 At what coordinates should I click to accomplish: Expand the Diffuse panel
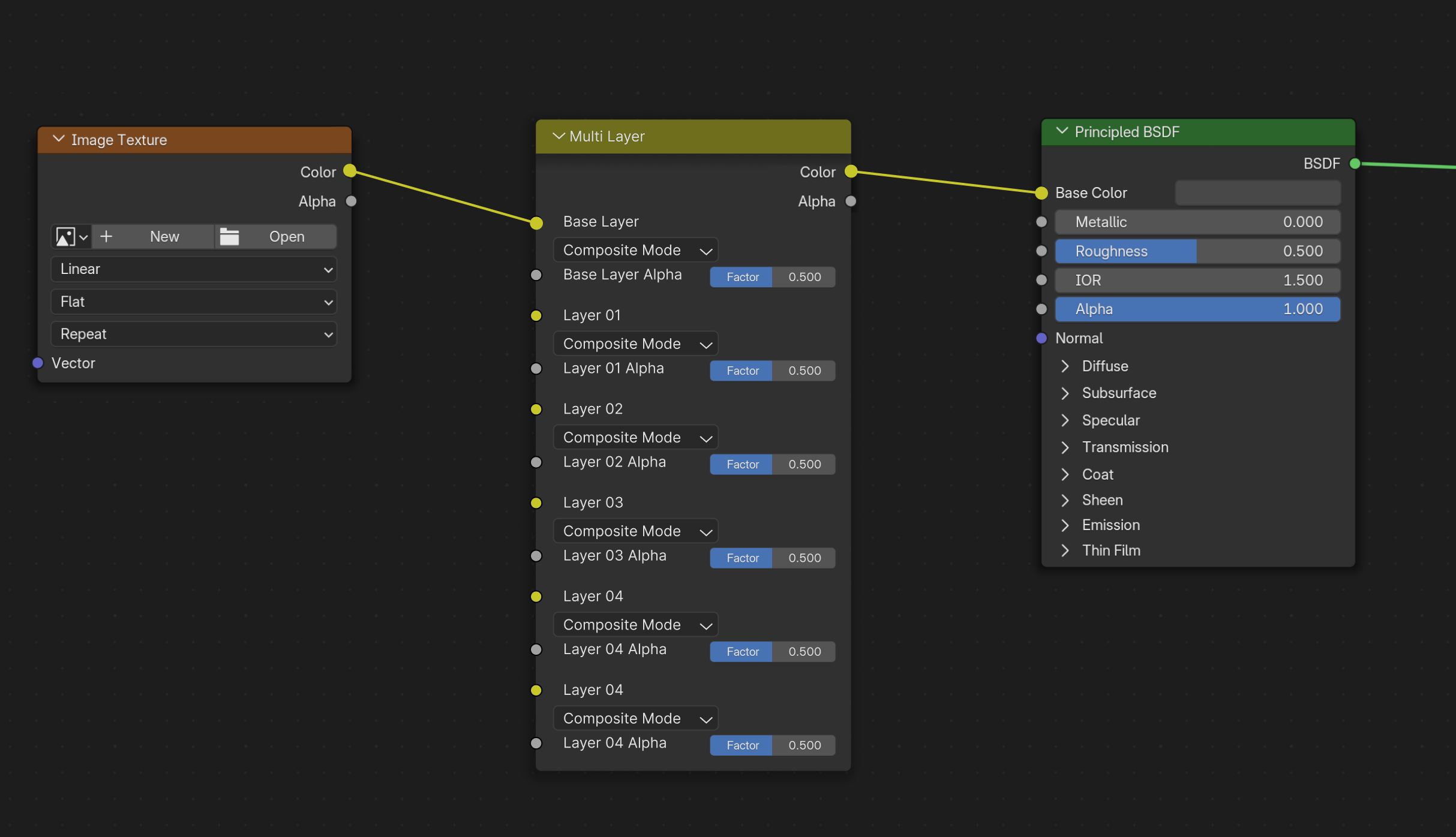pos(1065,366)
